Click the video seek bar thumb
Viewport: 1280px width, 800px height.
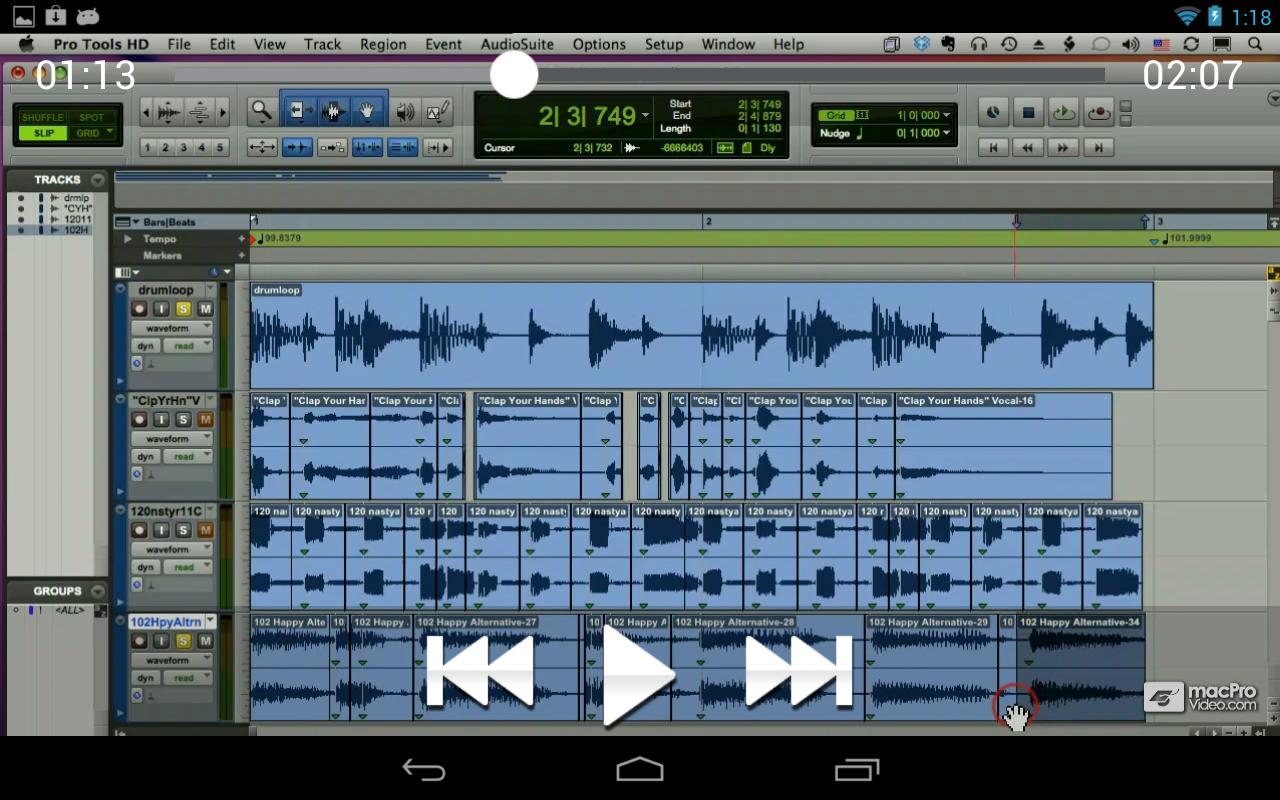514,74
